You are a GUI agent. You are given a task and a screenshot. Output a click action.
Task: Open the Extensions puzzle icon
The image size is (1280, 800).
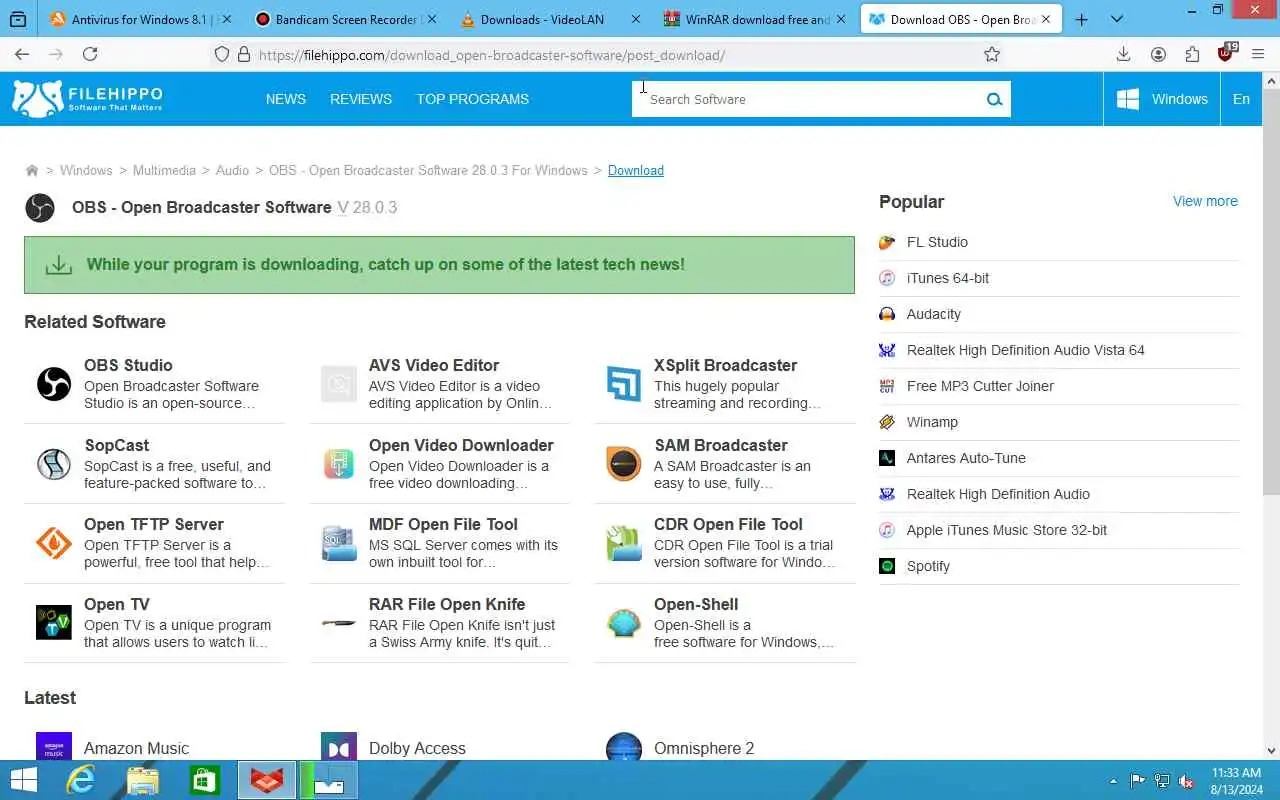click(1192, 55)
